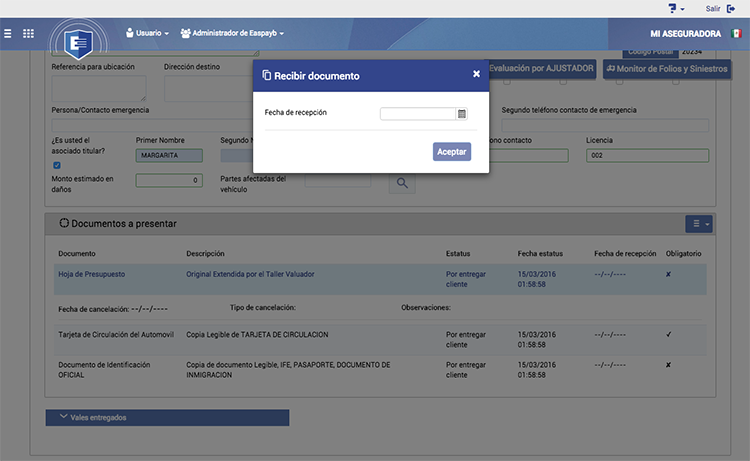750x461 pixels.
Task: Click the search magnifier icon
Action: point(402,183)
